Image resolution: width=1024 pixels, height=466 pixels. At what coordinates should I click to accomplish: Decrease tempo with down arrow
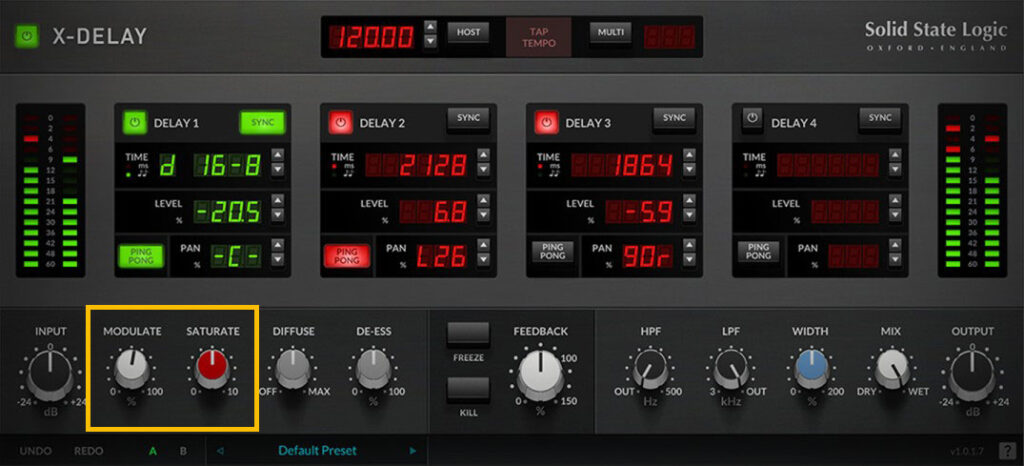coord(430,41)
